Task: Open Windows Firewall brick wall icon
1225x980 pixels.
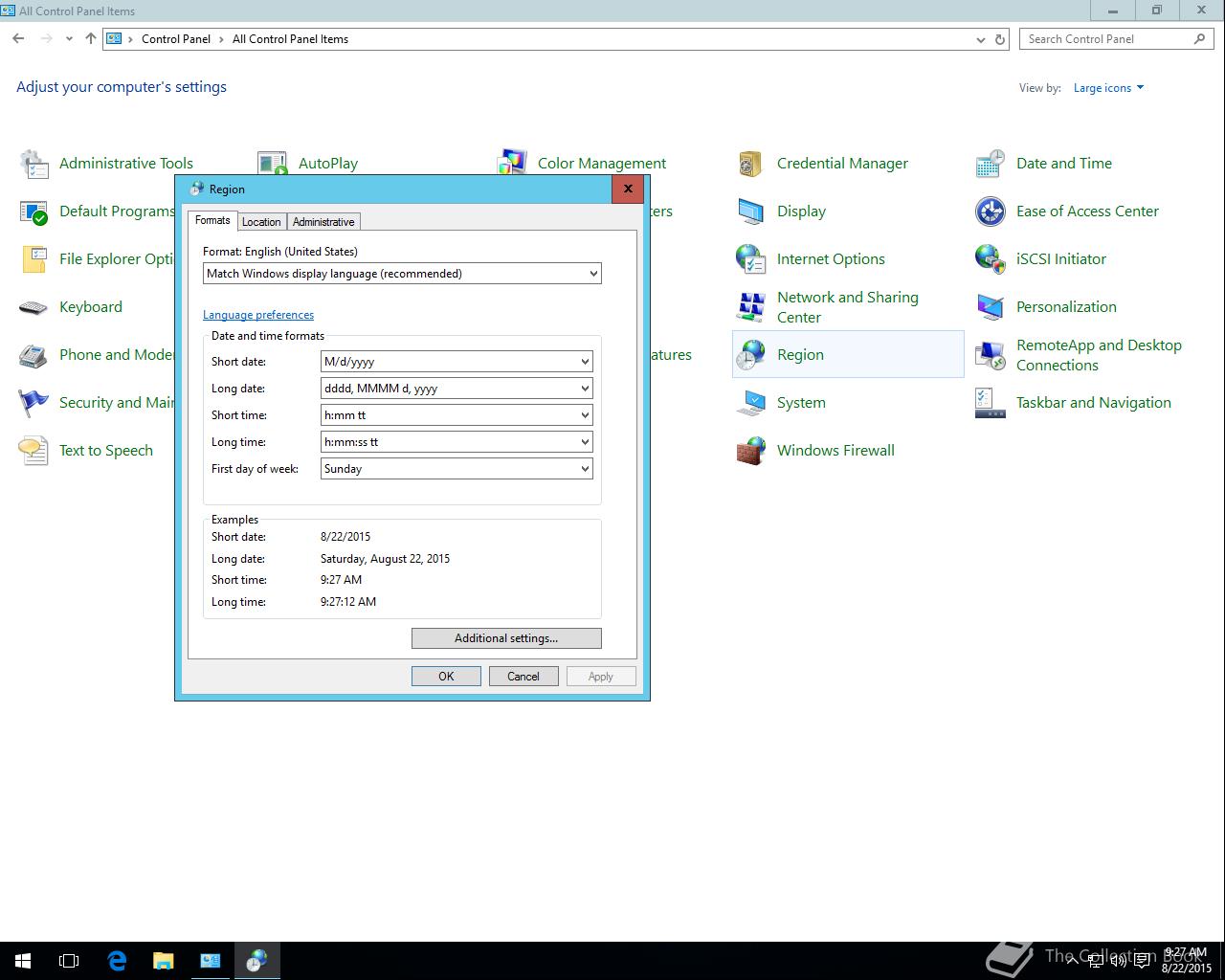Action: pos(751,451)
